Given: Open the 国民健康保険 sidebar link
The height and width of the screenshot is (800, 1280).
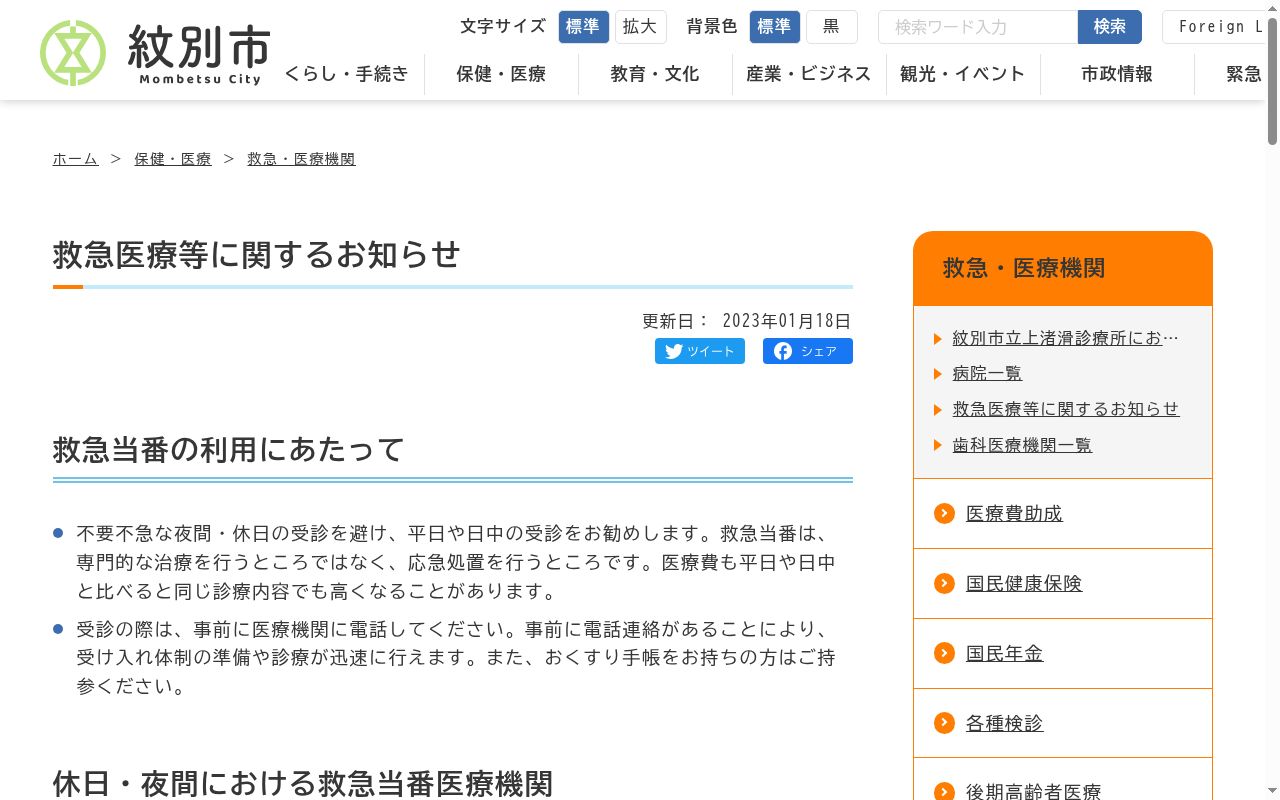Looking at the screenshot, I should tap(1024, 584).
